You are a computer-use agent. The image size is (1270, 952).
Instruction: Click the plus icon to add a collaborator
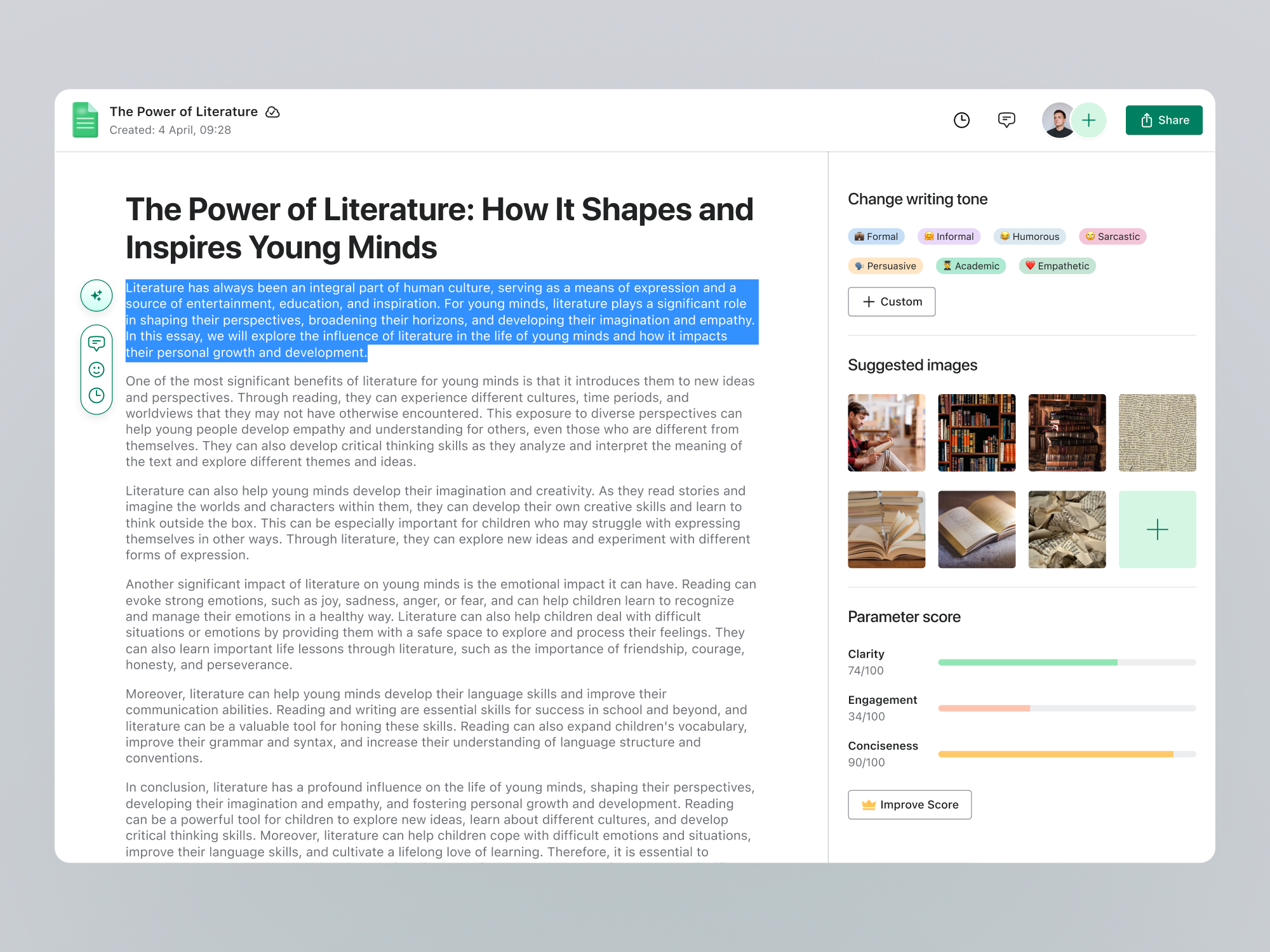1088,120
